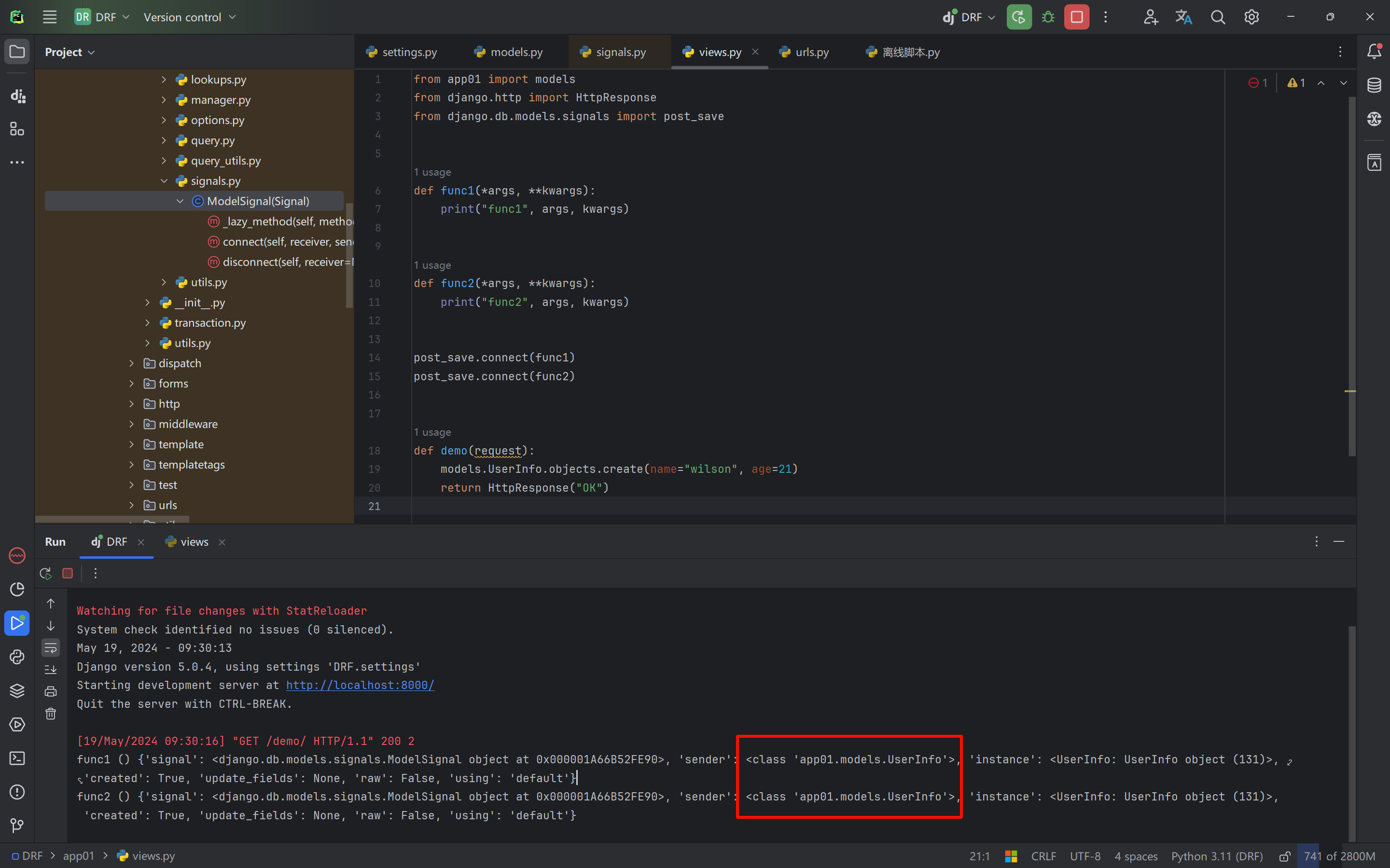This screenshot has height=868, width=1390.
Task: Open the Version control dropdown
Action: (x=190, y=17)
